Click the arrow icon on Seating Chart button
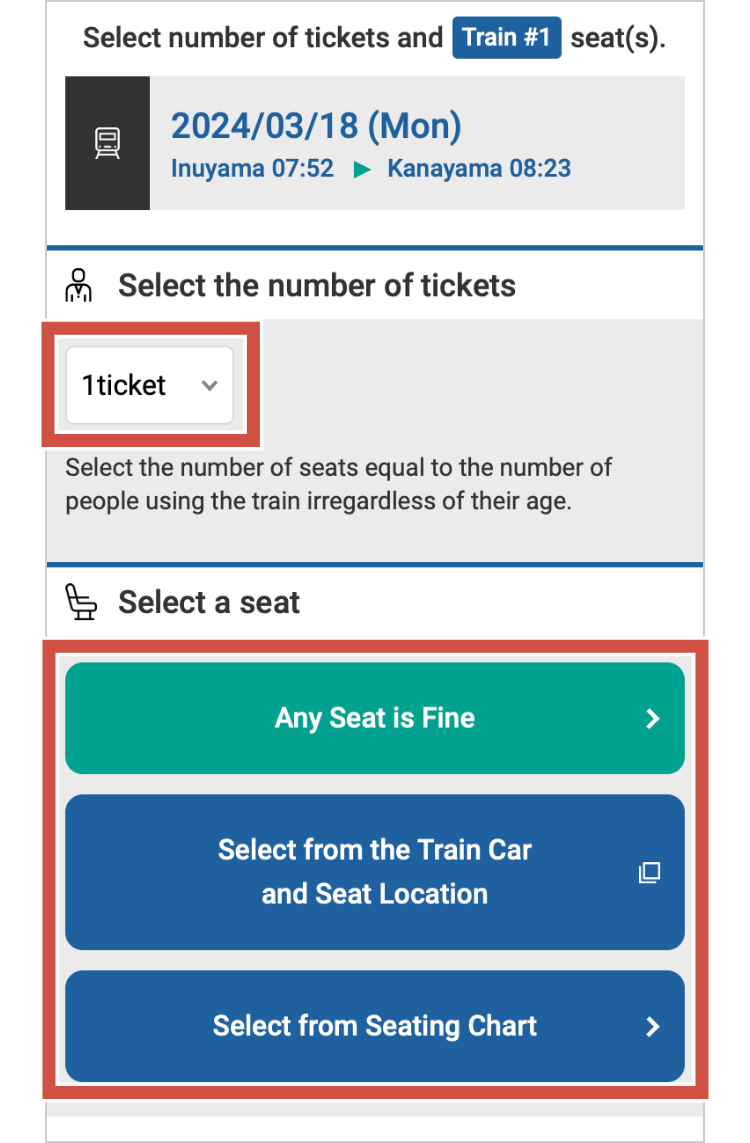The height and width of the screenshot is (1143, 750). pos(653,1026)
